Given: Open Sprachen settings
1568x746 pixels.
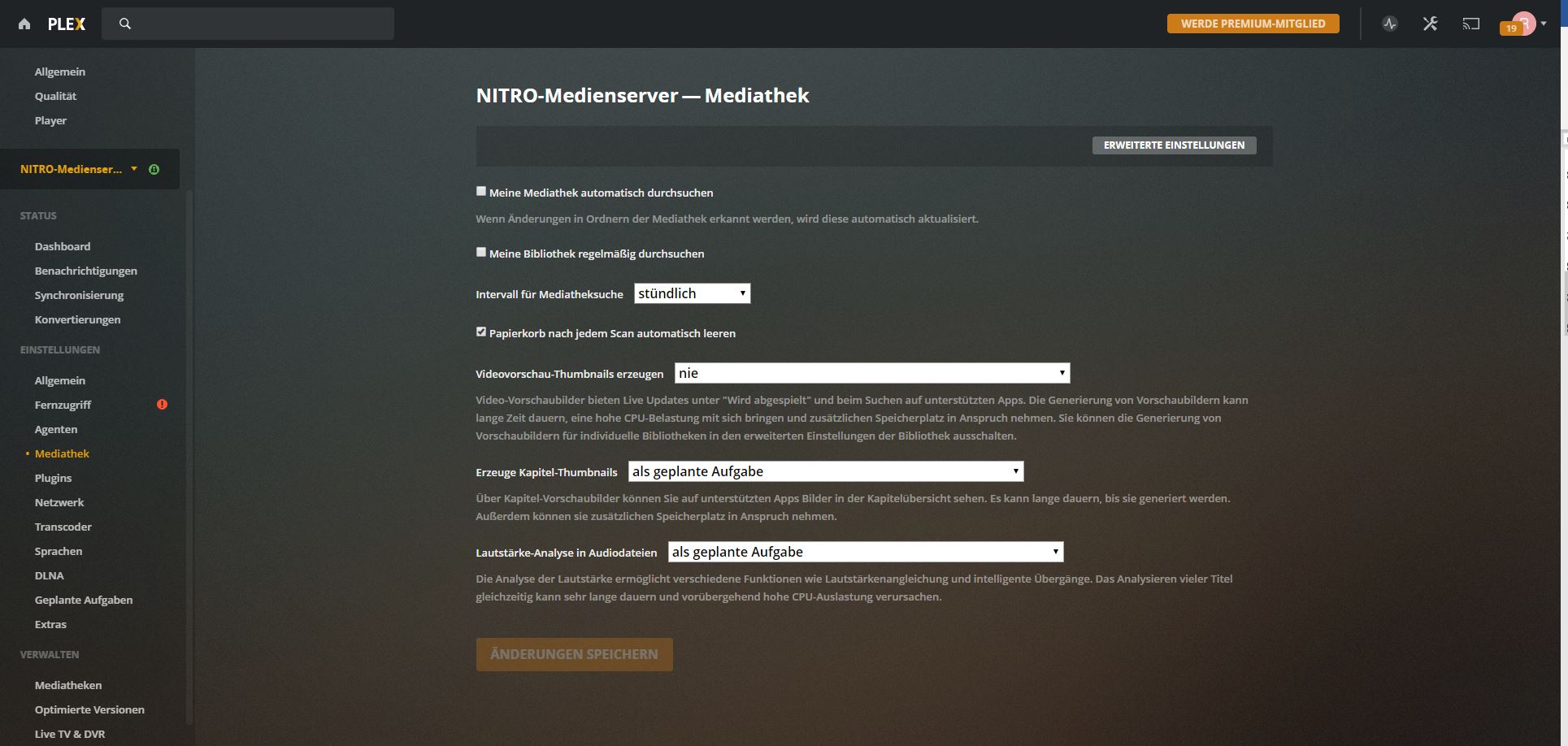Looking at the screenshot, I should point(59,551).
